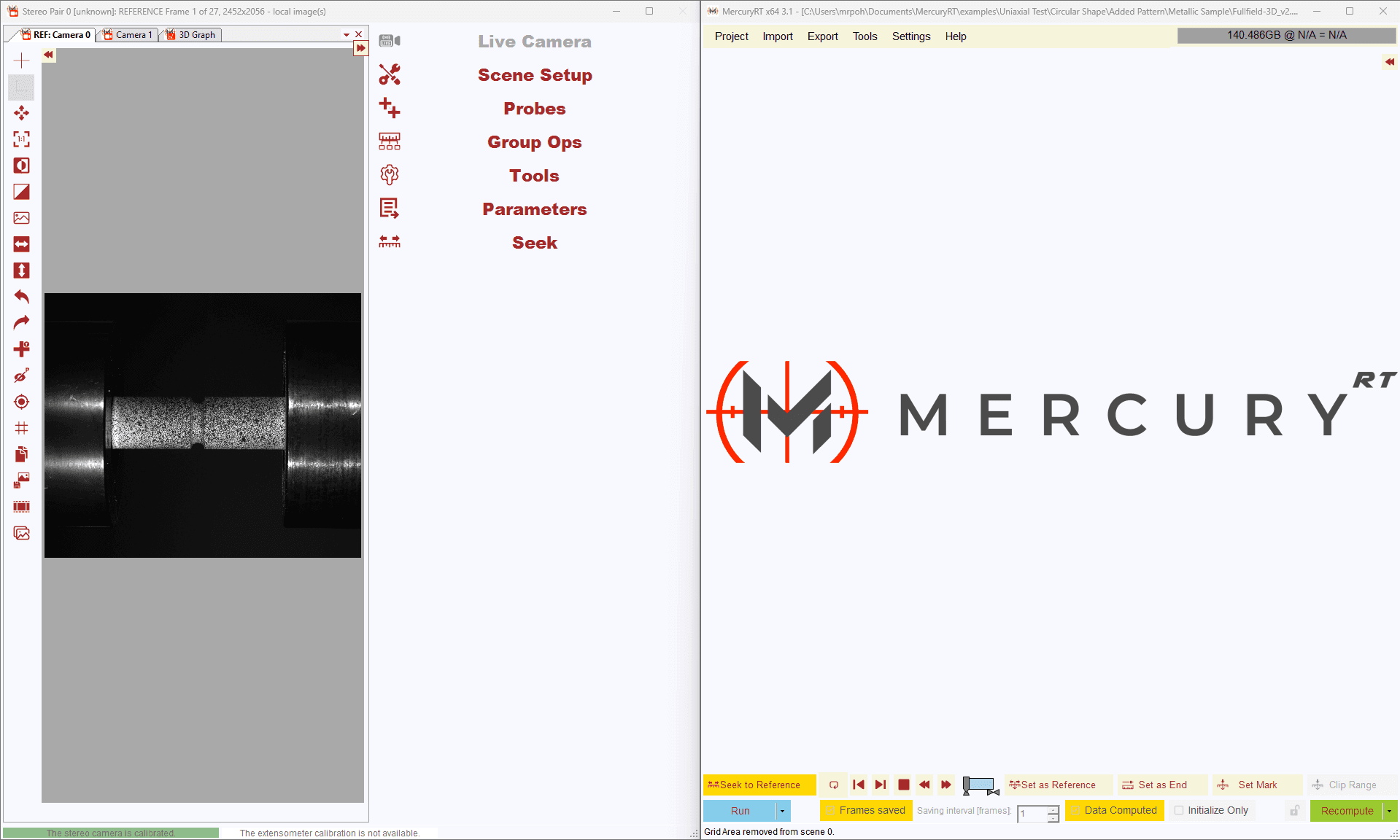Click Seek to Reference button
The width and height of the screenshot is (1400, 840).
pos(759,785)
